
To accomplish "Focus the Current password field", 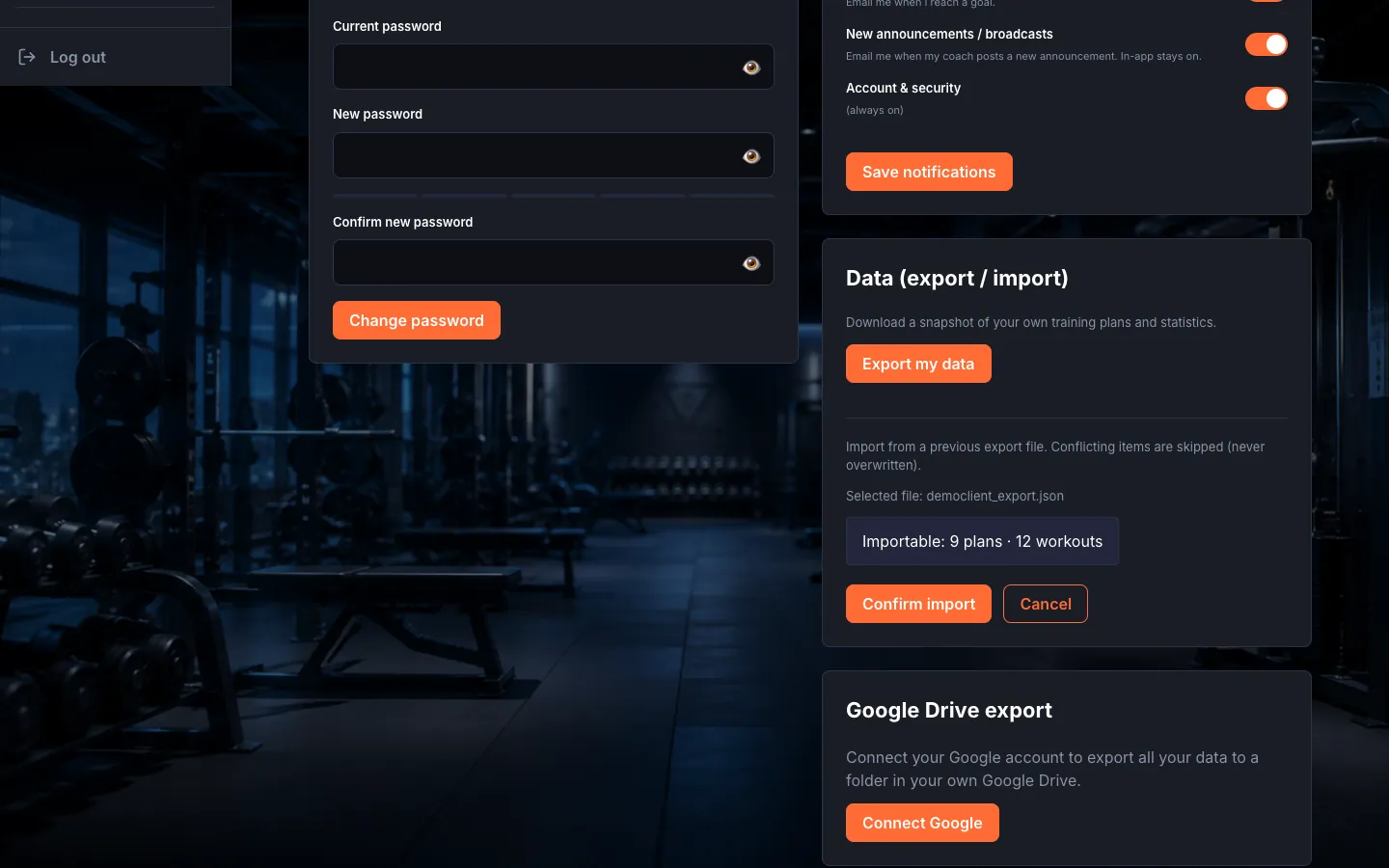I will pyautogui.click(x=554, y=67).
